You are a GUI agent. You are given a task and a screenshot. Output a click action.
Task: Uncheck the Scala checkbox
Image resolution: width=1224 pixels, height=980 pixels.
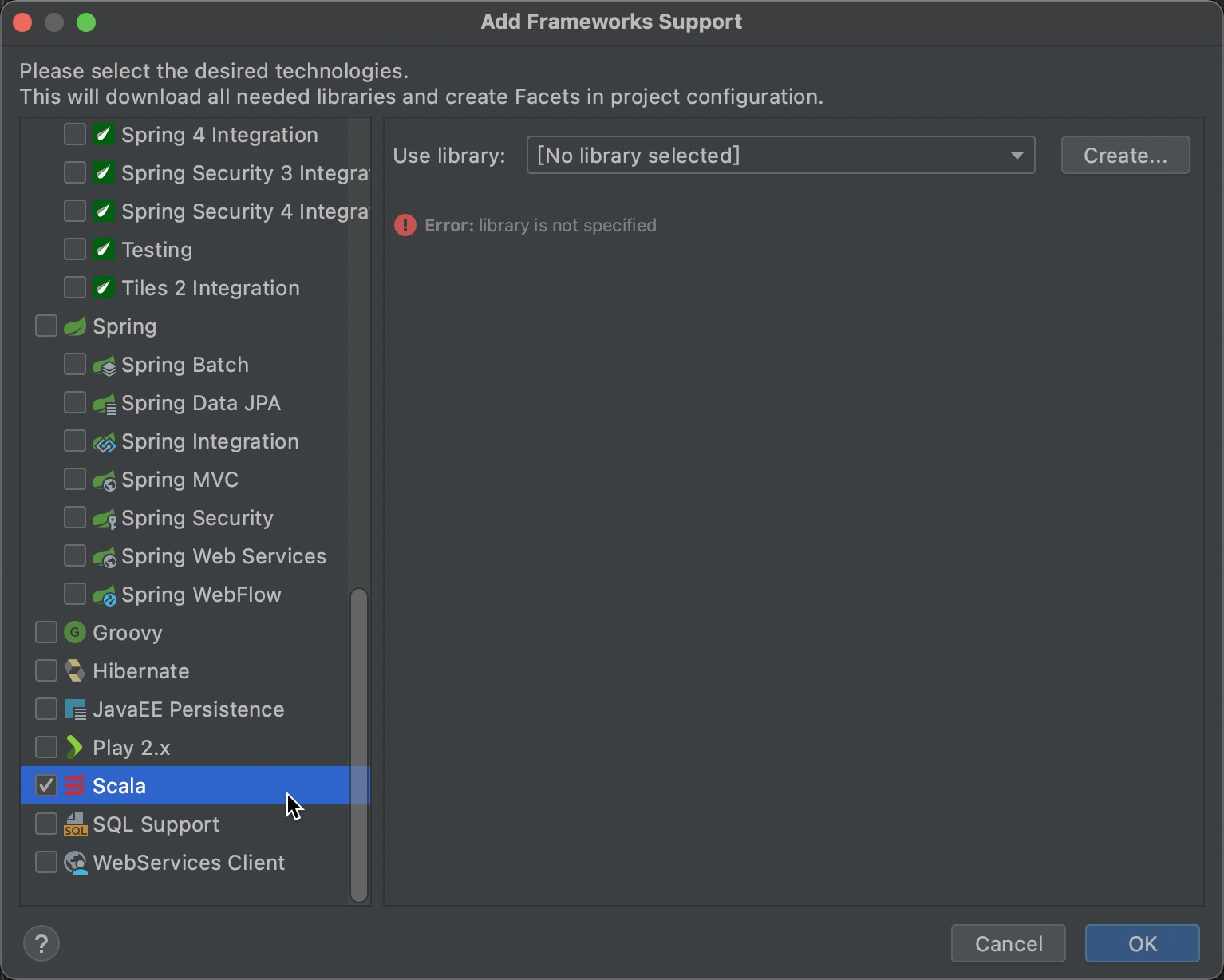(x=46, y=786)
